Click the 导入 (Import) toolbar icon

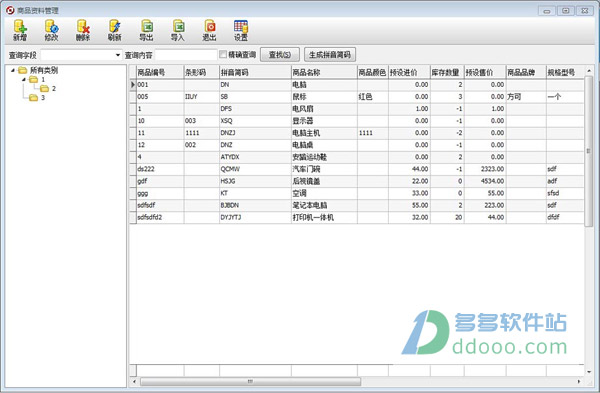click(178, 30)
